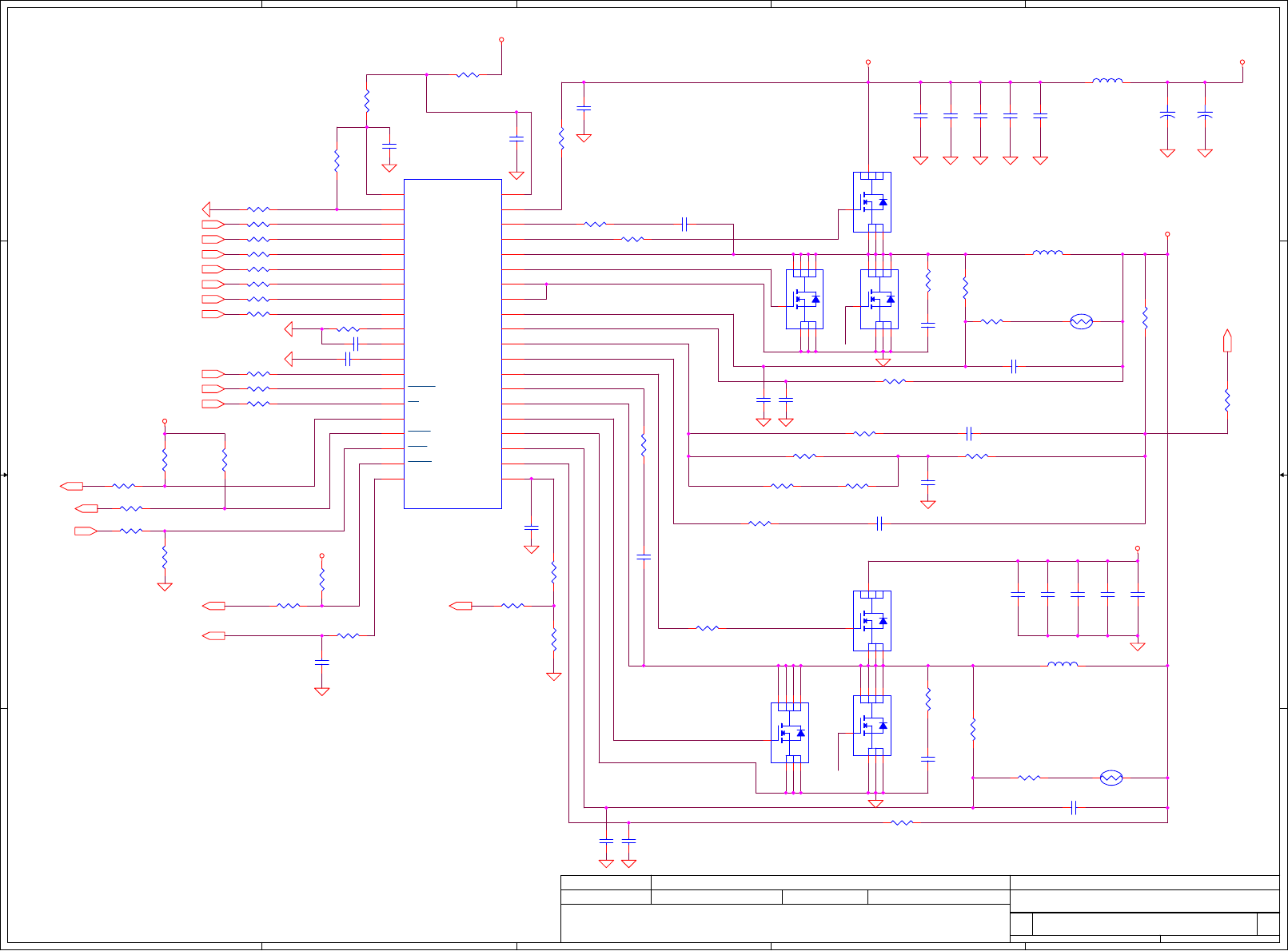Select the large empty title block cell
Screen dimensions: 1288x951
(785, 924)
